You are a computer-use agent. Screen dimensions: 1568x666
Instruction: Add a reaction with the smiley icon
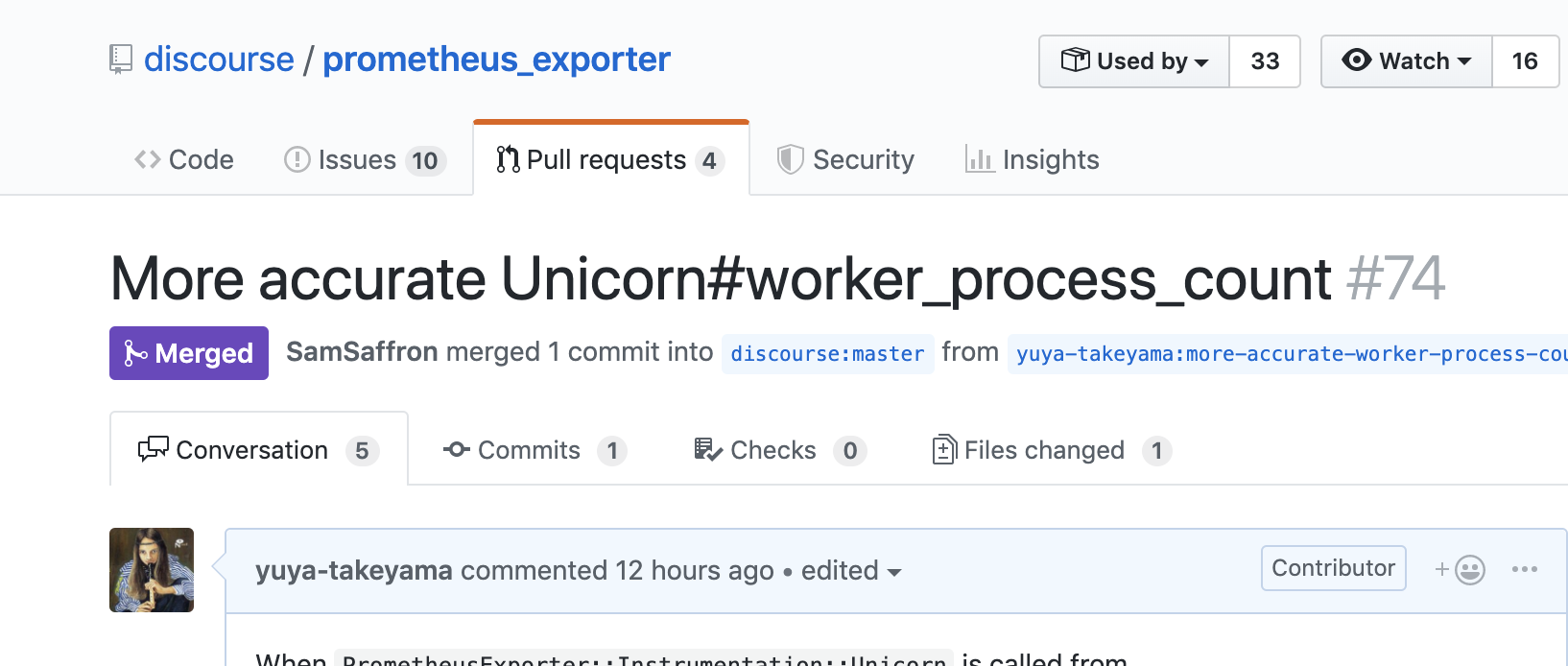point(1461,570)
